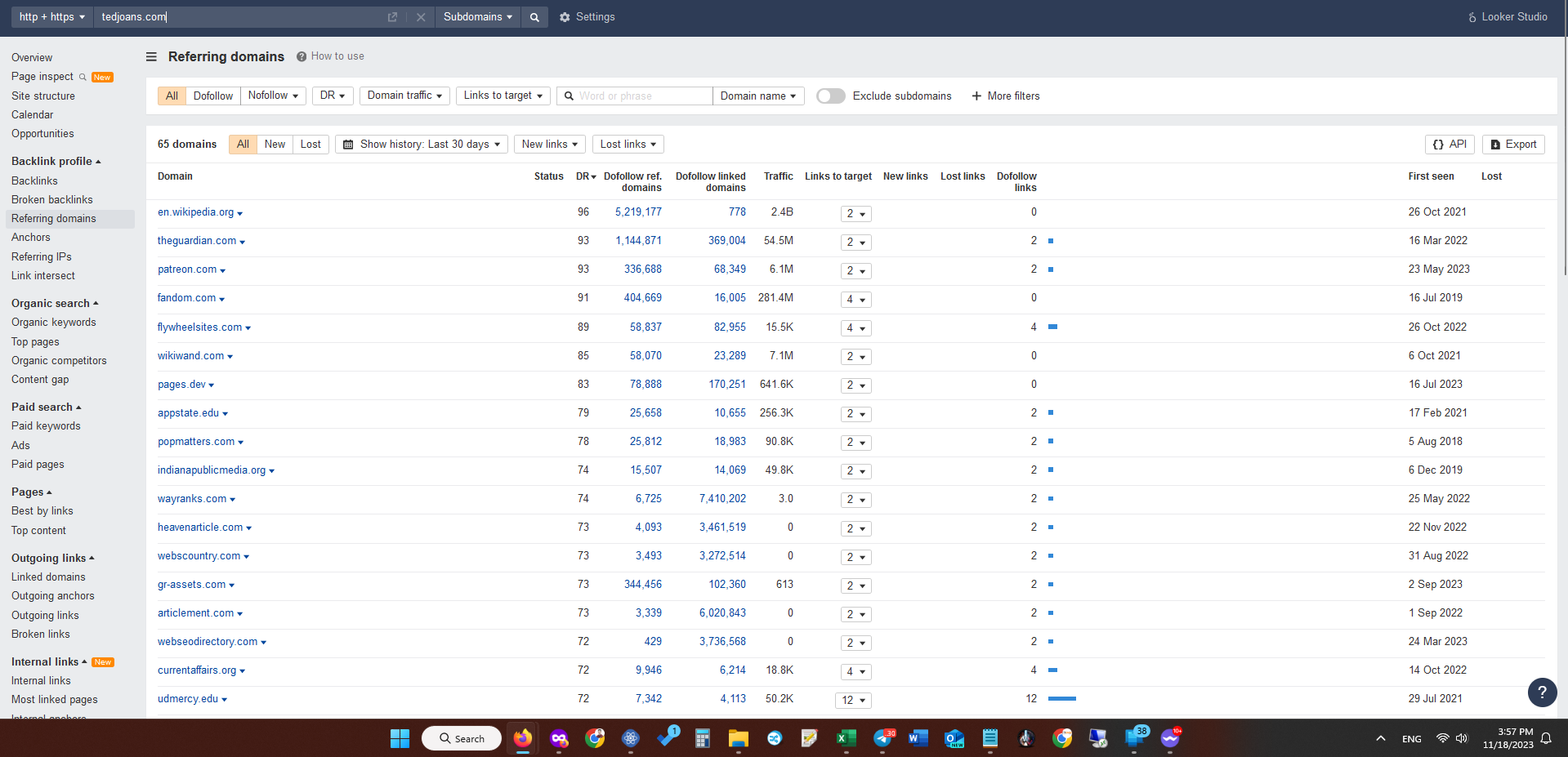Open the http + https protocol dropdown

coord(52,17)
